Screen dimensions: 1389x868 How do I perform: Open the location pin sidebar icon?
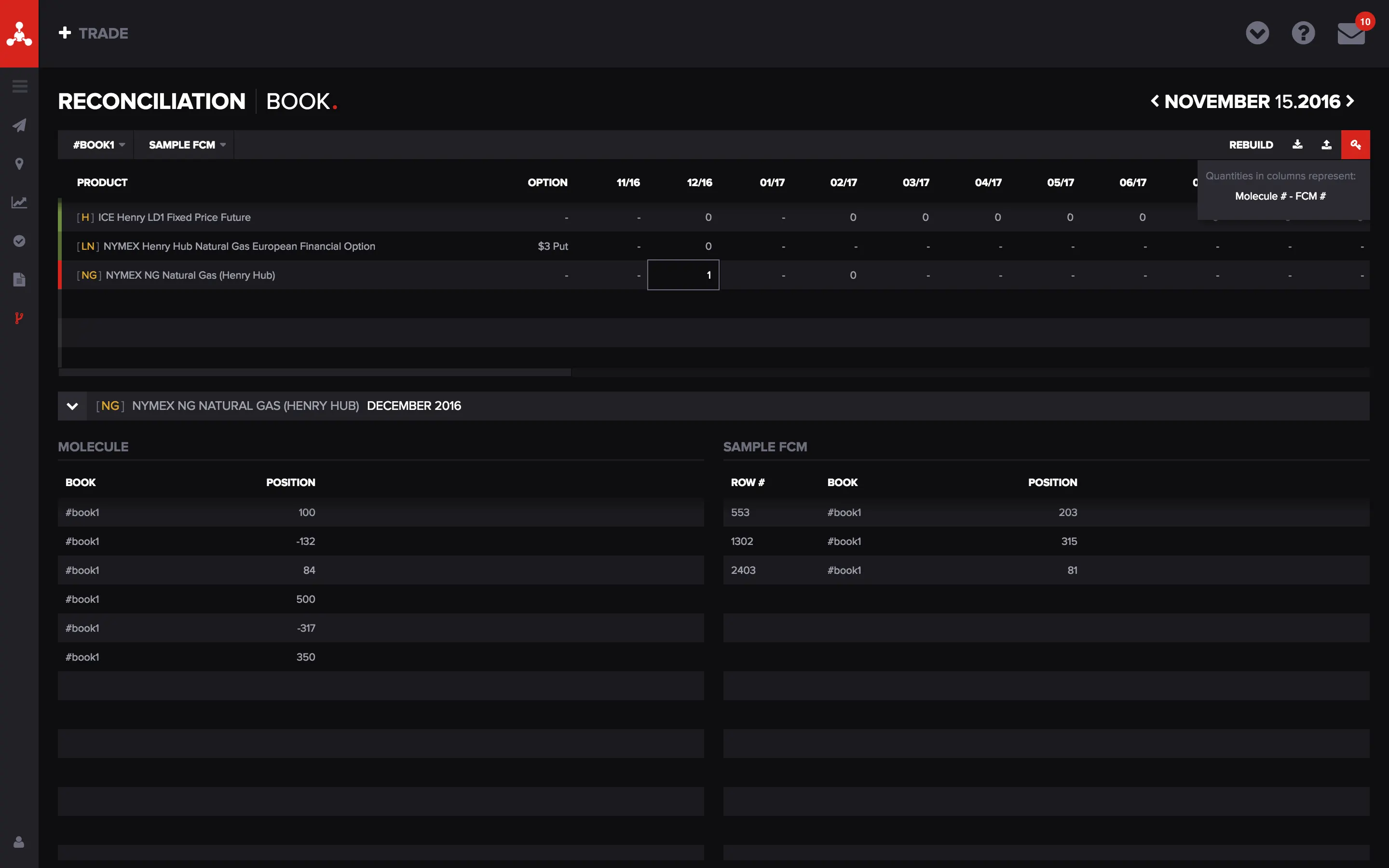tap(19, 164)
